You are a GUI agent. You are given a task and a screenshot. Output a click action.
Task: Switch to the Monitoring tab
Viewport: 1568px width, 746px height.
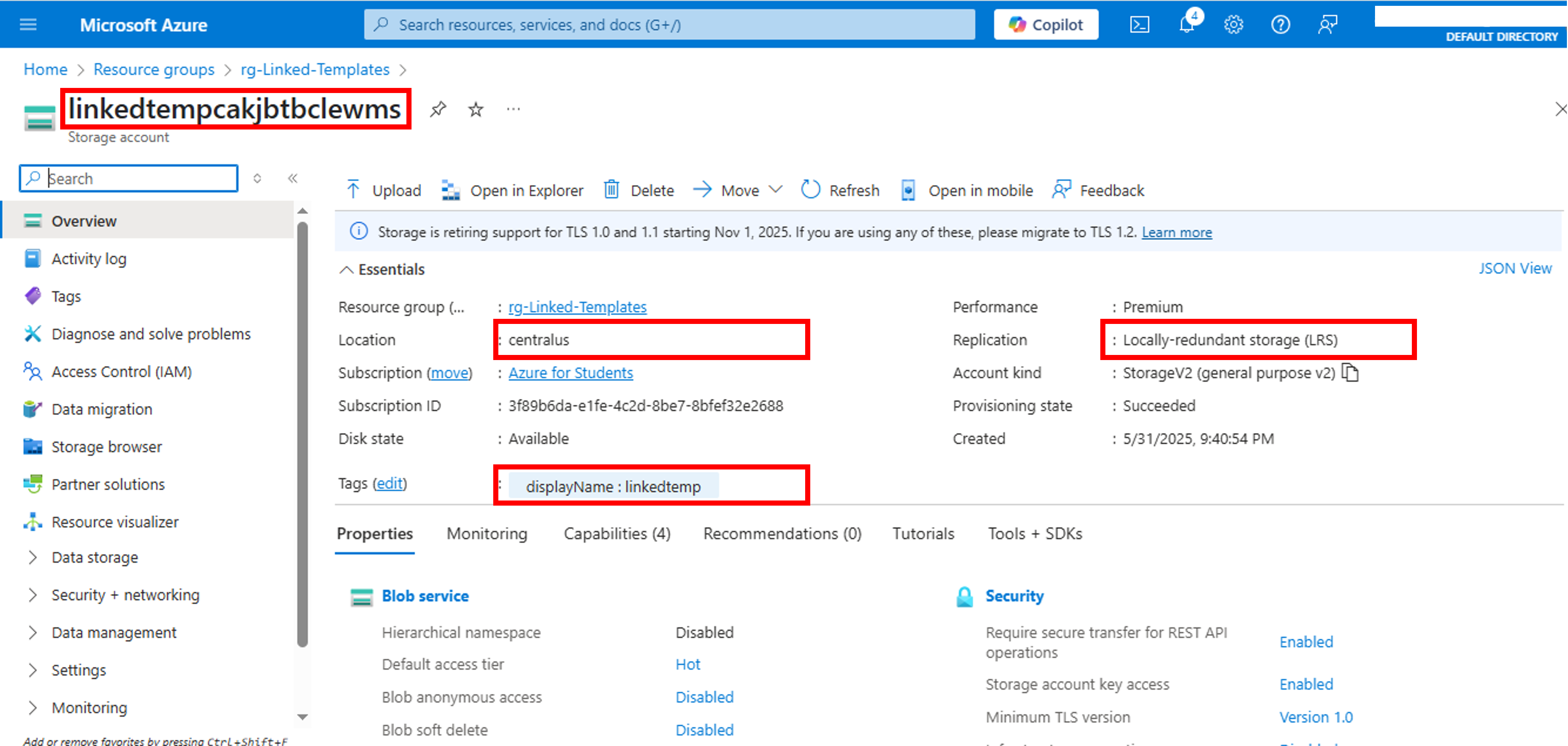pos(486,534)
